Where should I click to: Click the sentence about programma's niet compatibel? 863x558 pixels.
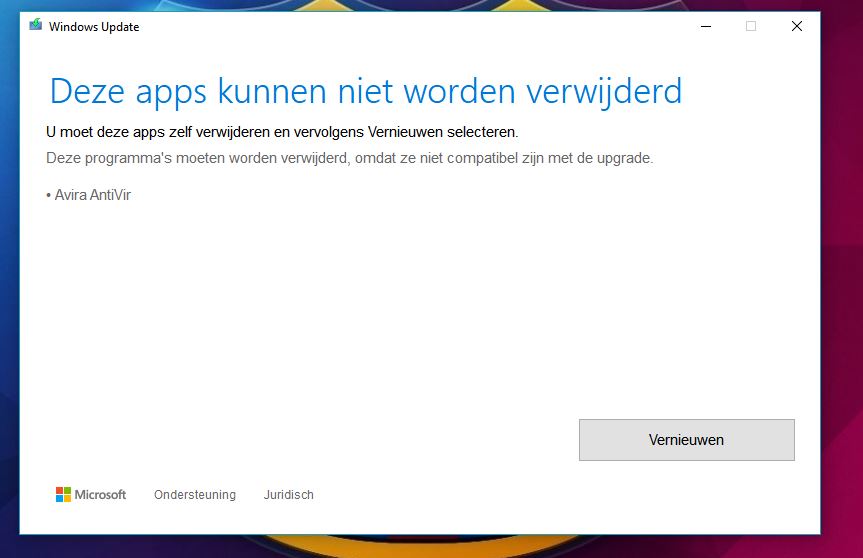click(x=349, y=158)
